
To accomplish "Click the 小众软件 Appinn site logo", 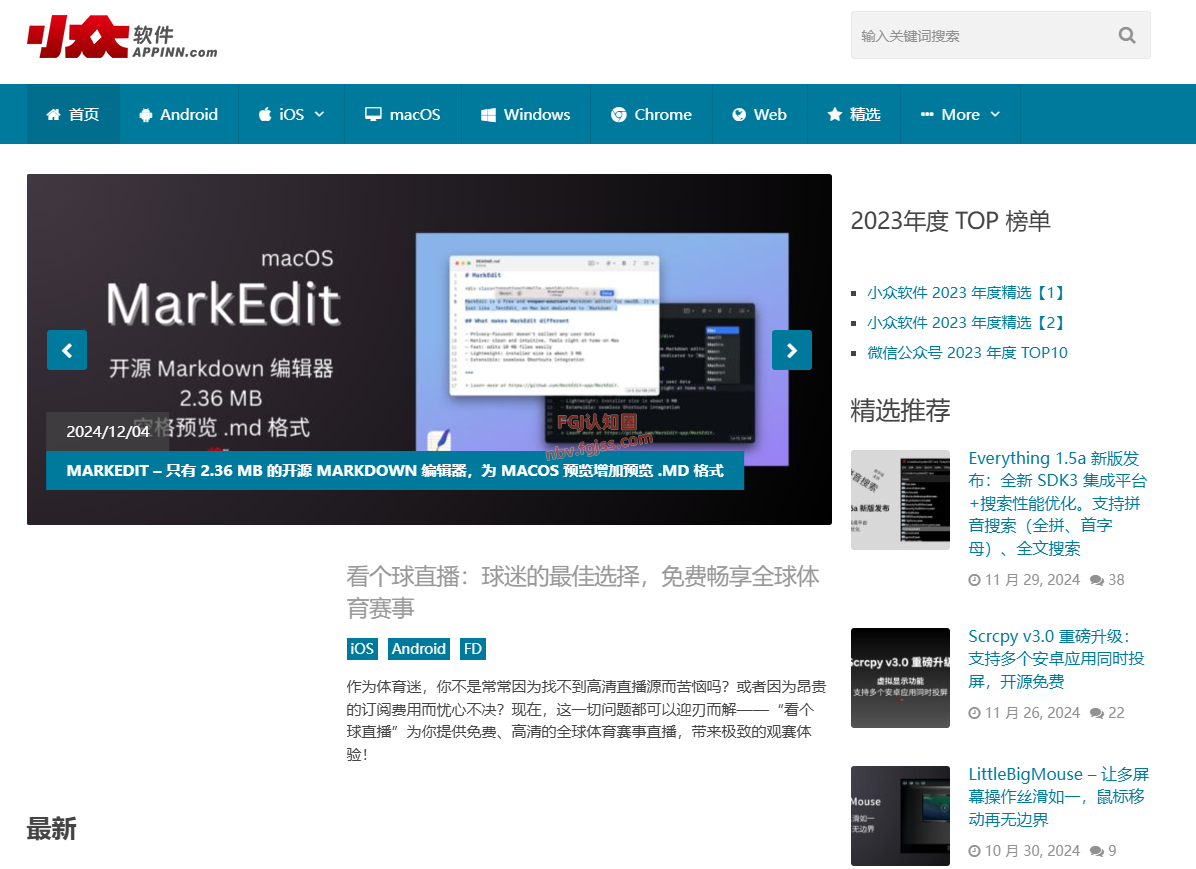I will [122, 38].
